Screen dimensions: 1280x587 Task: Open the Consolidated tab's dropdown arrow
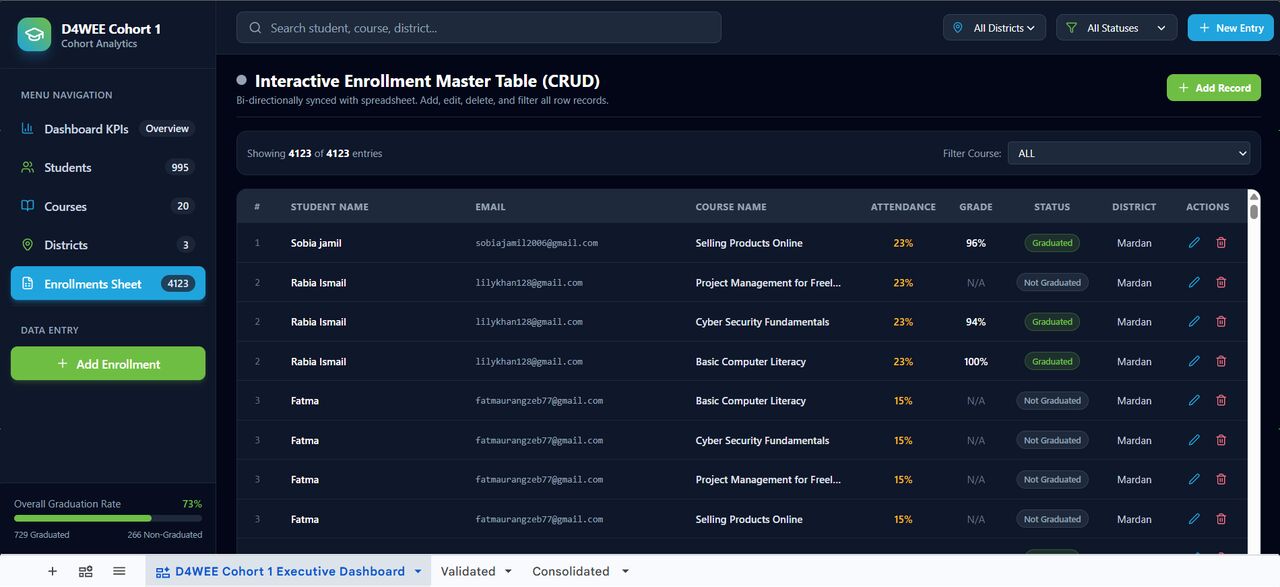[625, 572]
